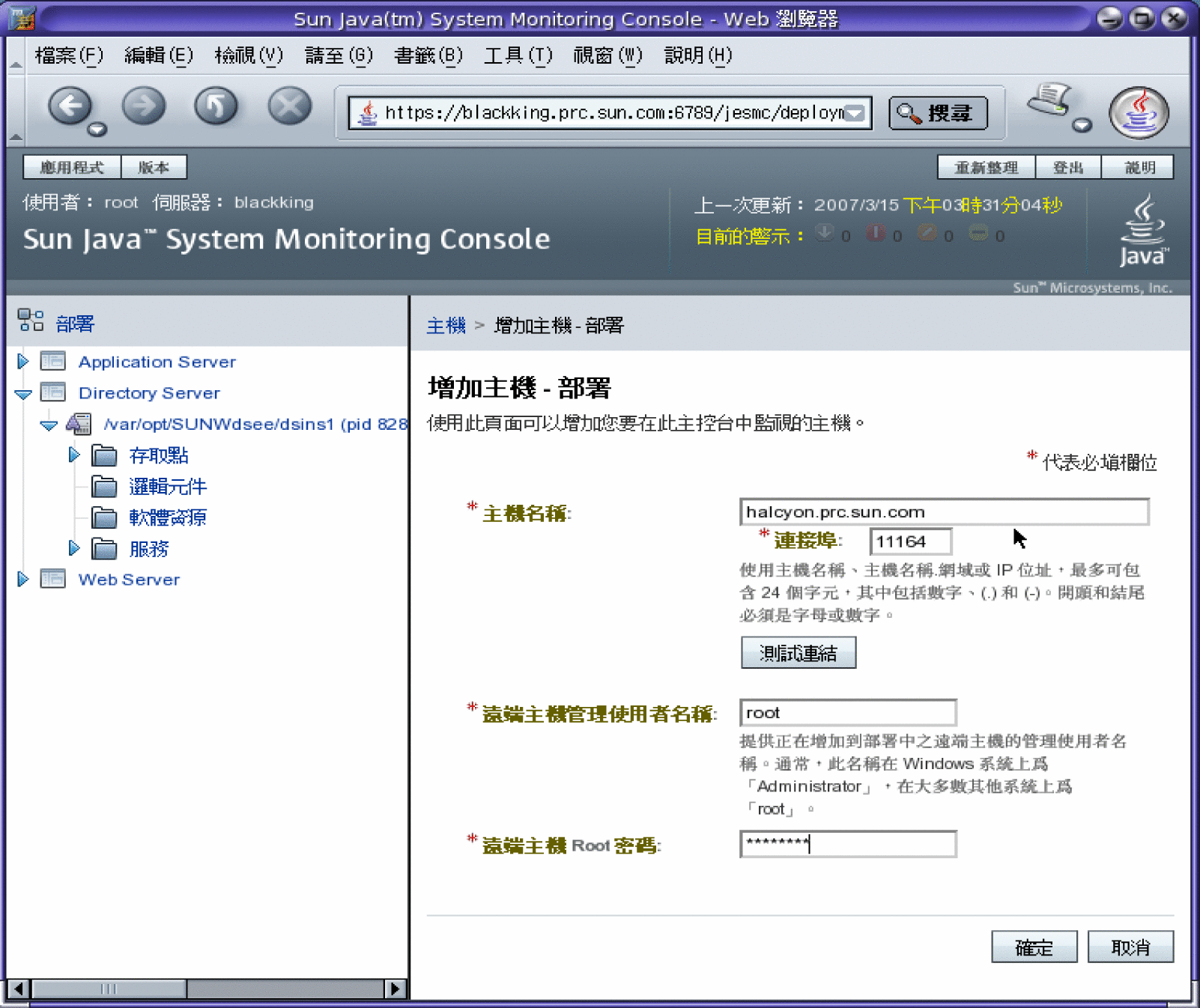This screenshot has height=1008, width=1200.
Task: Click the 邏輯元件 folder icon
Action: 104,486
